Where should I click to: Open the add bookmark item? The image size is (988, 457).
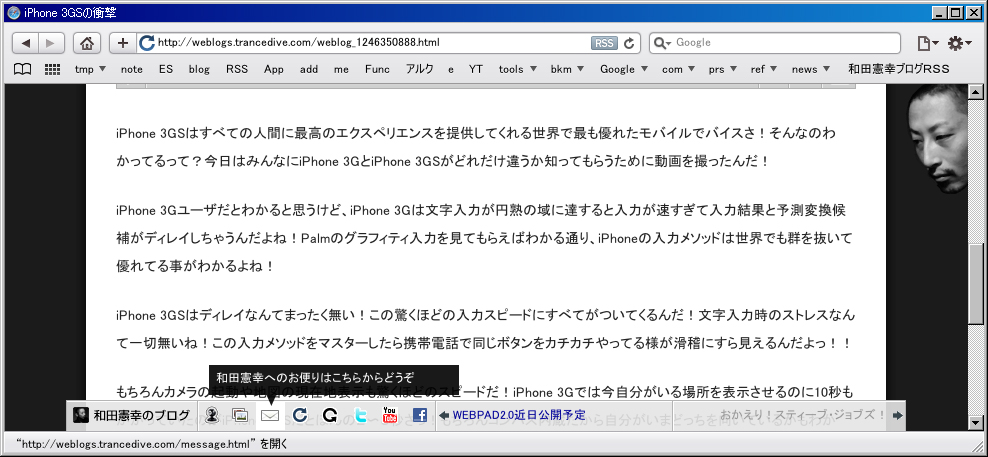309,69
